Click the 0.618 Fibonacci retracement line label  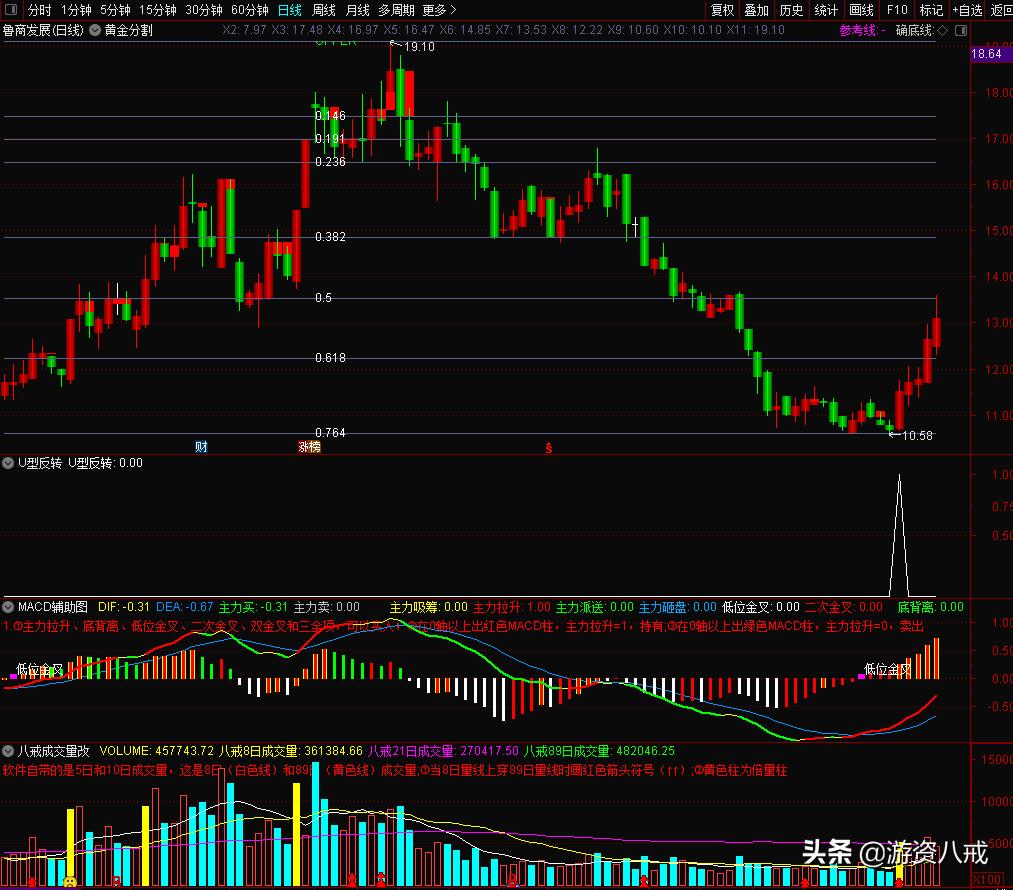pos(330,358)
